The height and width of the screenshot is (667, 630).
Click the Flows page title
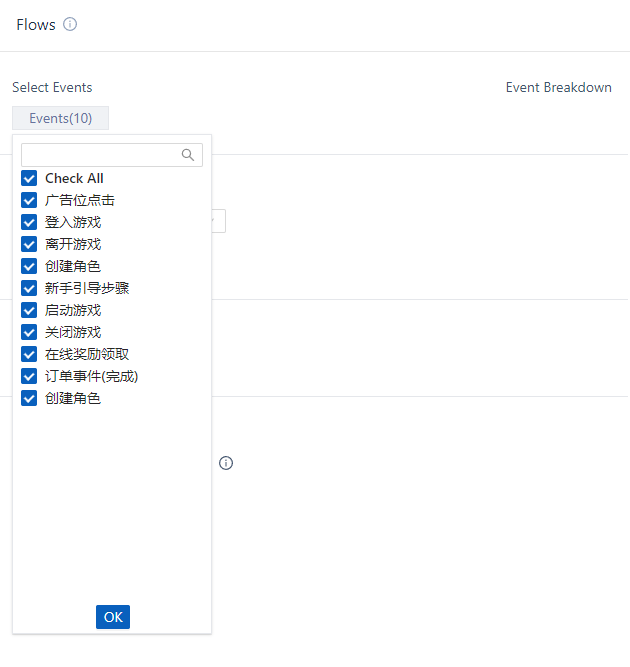pyautogui.click(x=36, y=24)
